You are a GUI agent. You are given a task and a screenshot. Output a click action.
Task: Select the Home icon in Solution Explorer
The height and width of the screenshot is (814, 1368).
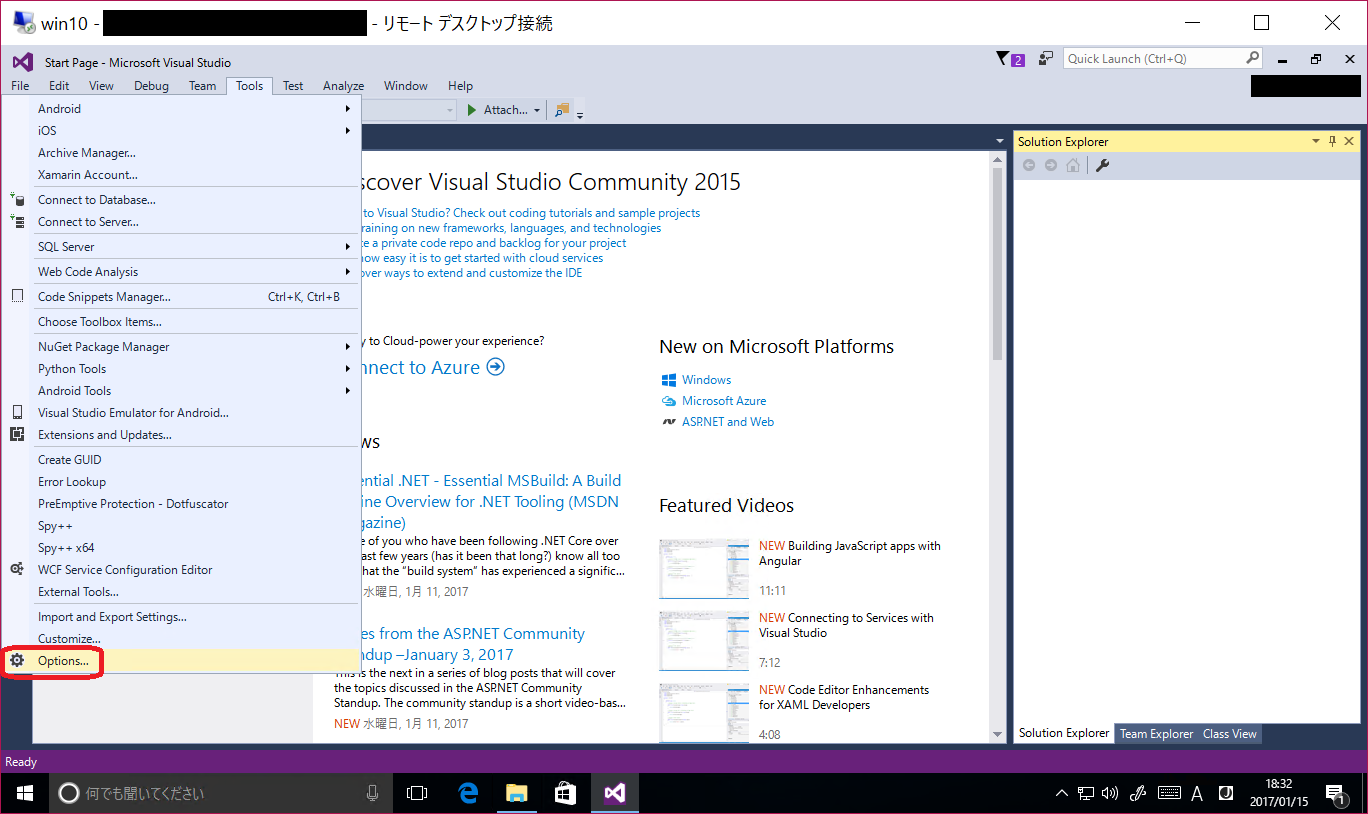(1072, 165)
